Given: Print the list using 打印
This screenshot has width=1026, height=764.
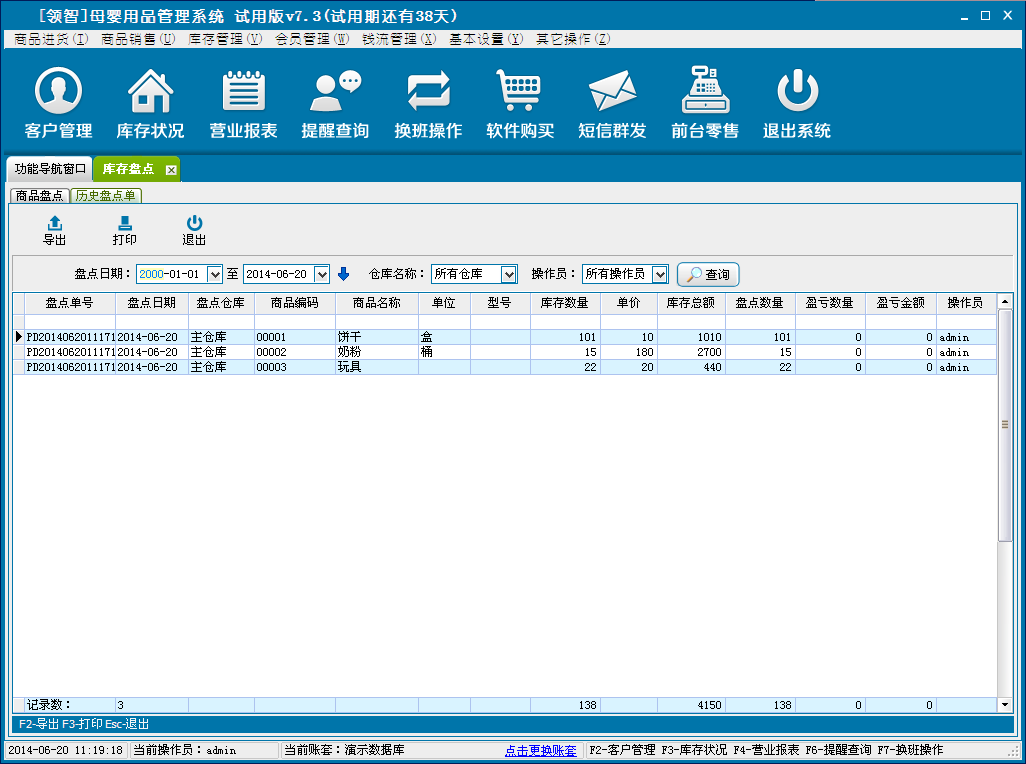Looking at the screenshot, I should (125, 230).
